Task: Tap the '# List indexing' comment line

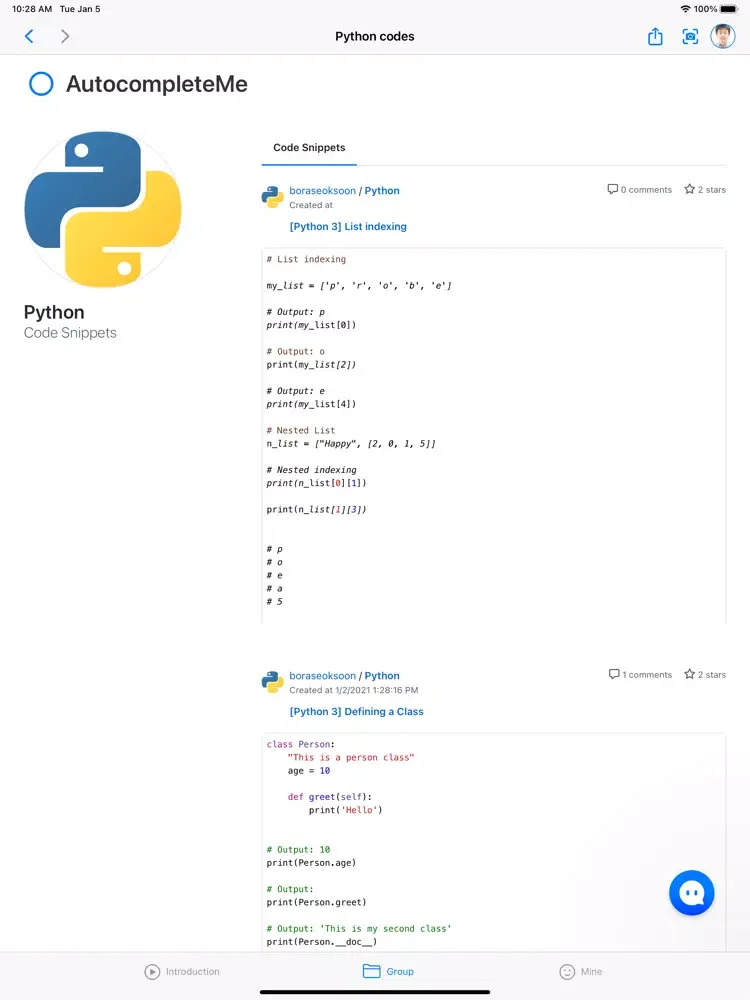Action: tap(306, 259)
